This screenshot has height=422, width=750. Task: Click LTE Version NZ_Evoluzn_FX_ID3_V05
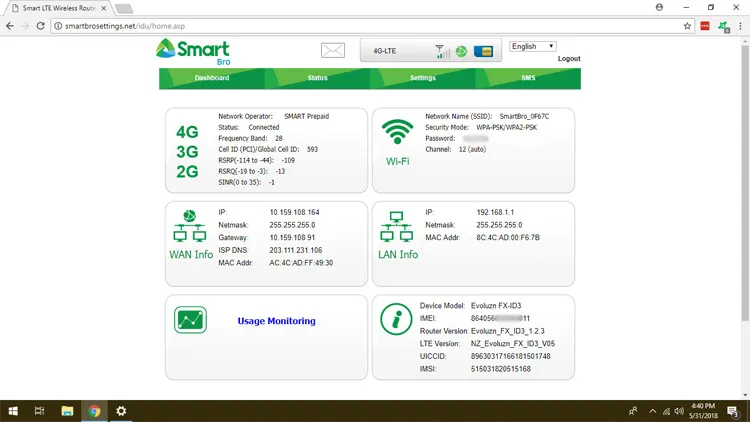(513, 344)
